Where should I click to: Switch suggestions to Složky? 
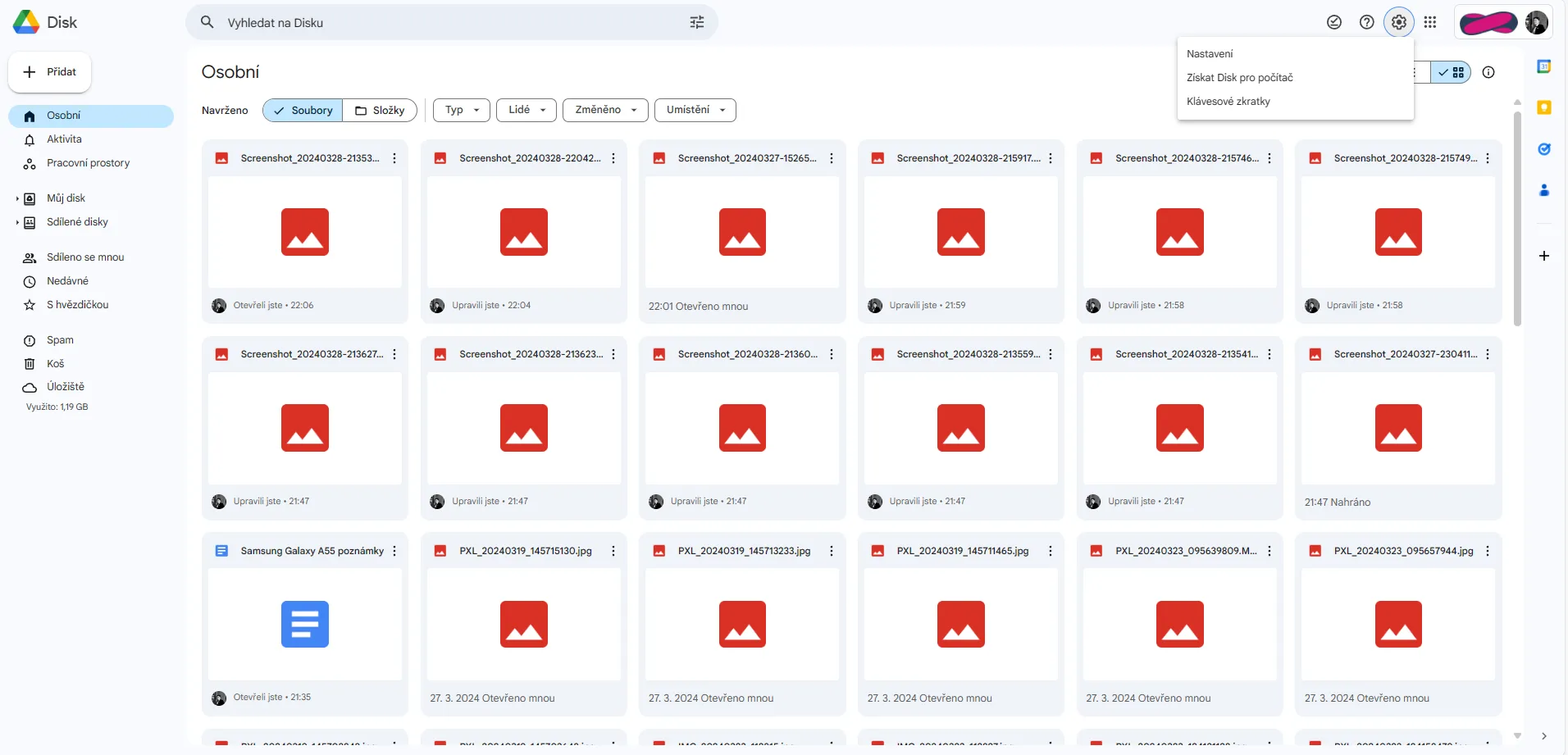point(380,111)
